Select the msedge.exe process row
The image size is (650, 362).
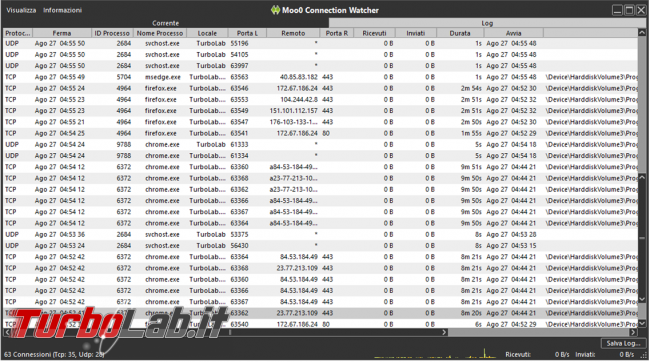[320, 77]
